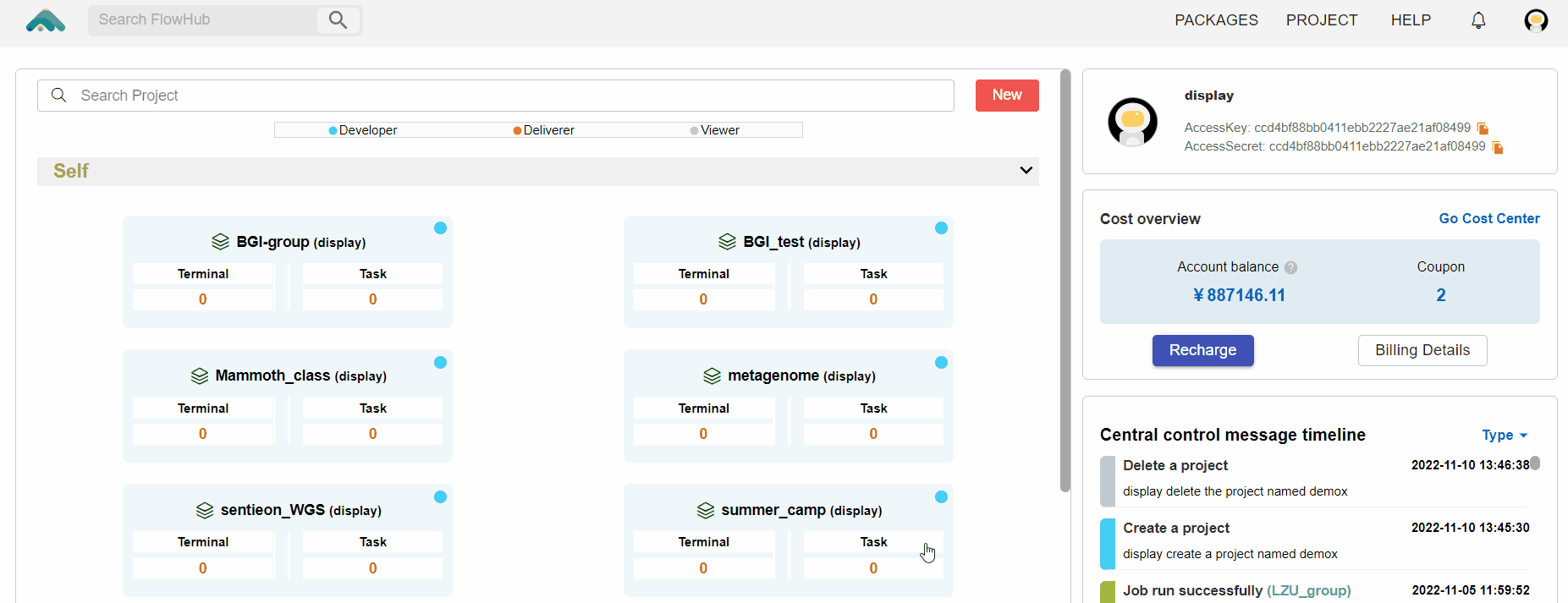Toggle the Deliverer role filter
This screenshot has width=1568, height=603.
[543, 130]
